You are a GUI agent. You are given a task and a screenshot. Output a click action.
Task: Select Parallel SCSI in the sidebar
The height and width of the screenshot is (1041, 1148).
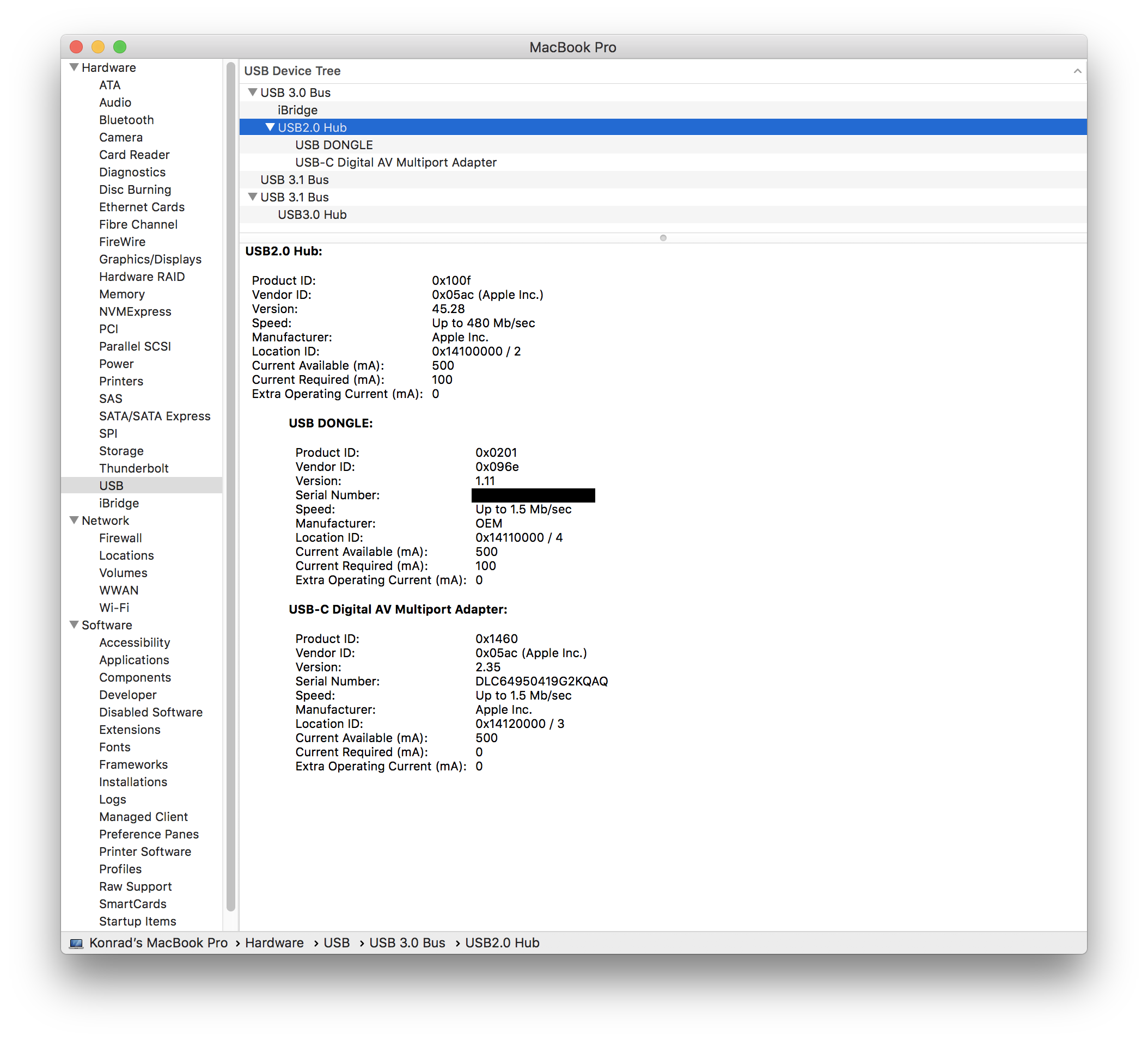point(135,347)
